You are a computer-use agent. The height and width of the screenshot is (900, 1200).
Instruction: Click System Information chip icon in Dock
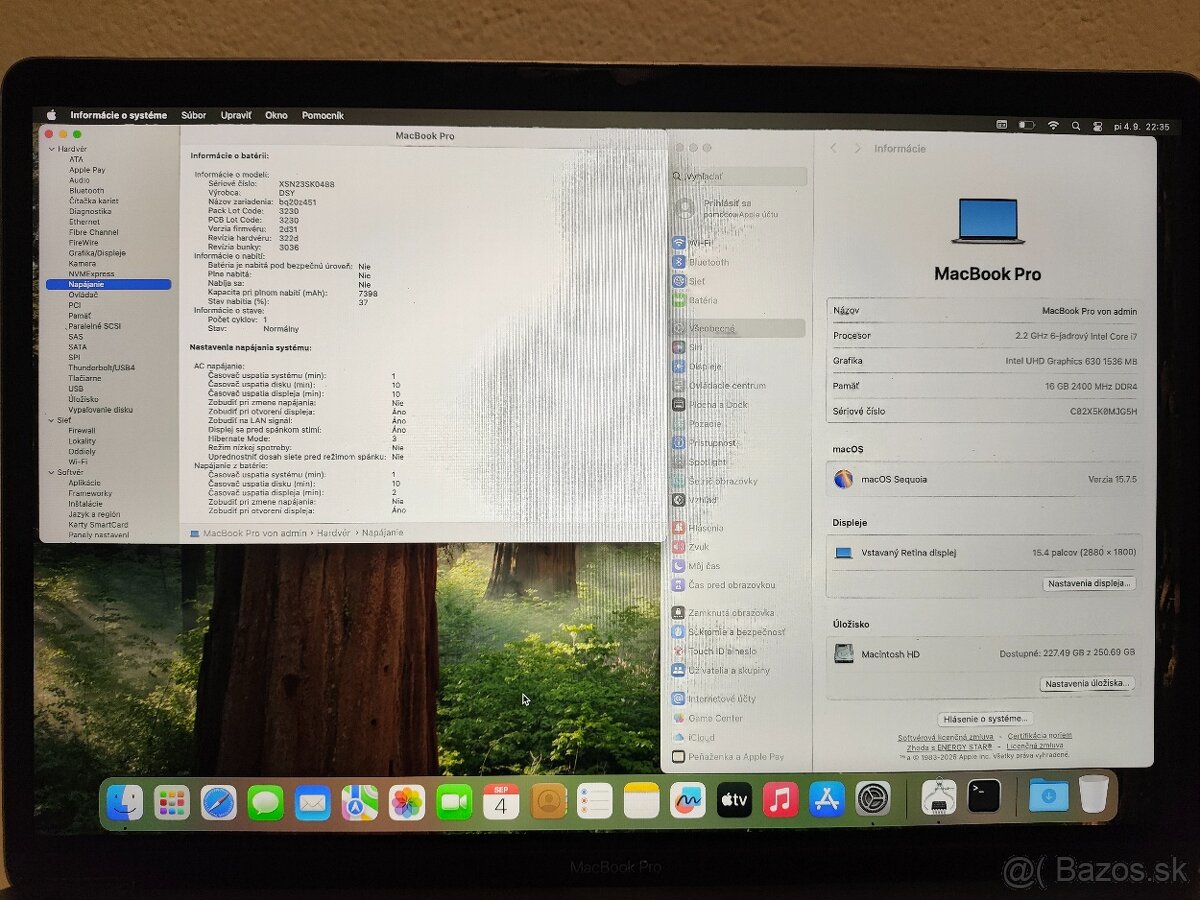(938, 797)
